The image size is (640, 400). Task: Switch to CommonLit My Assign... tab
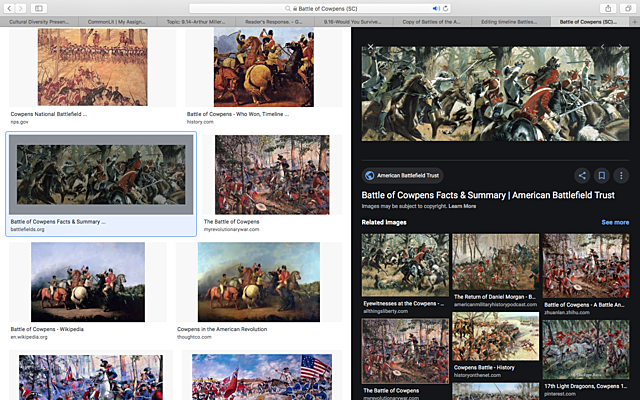coord(117,22)
